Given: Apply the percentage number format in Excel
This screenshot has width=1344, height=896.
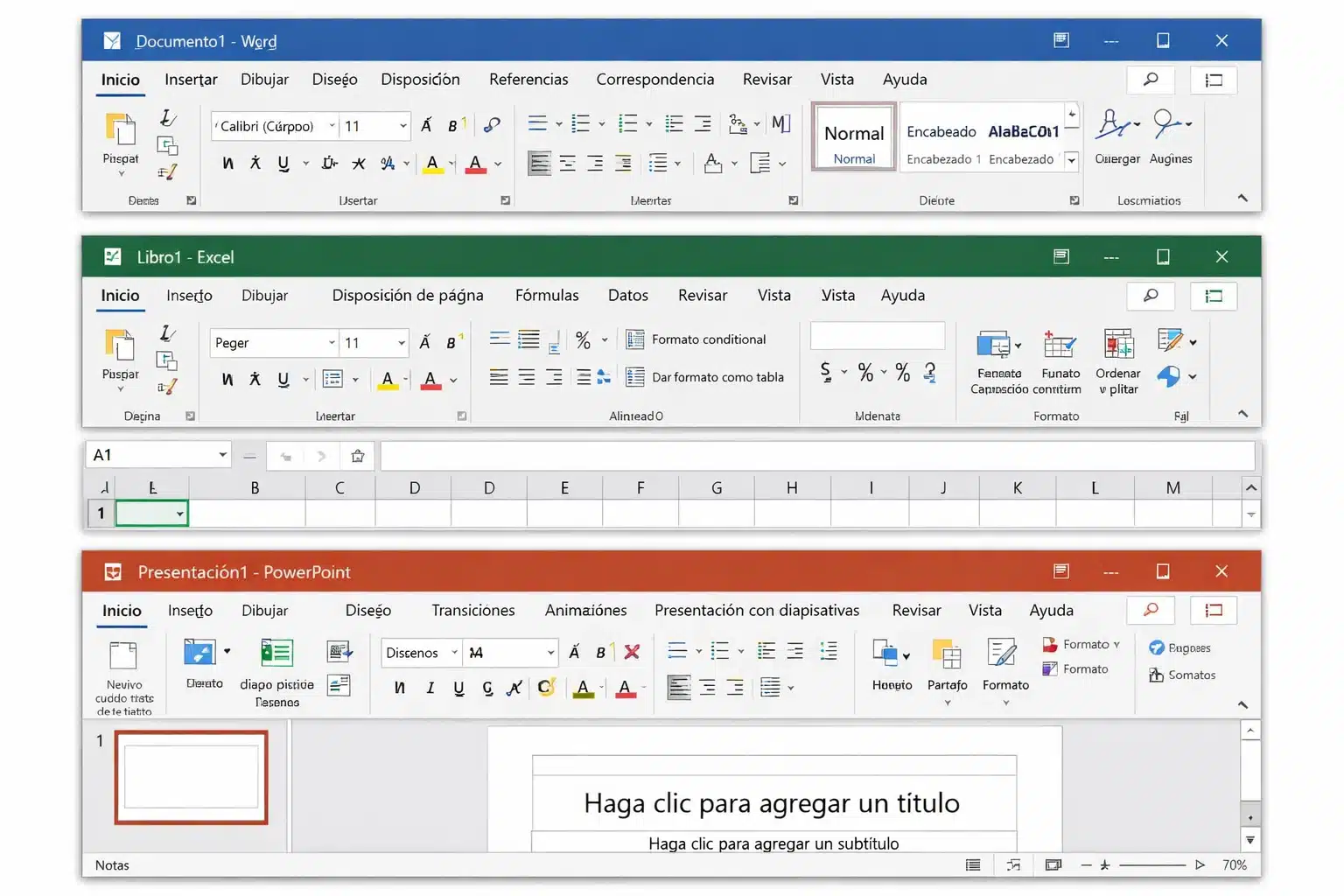Looking at the screenshot, I should point(866,372).
